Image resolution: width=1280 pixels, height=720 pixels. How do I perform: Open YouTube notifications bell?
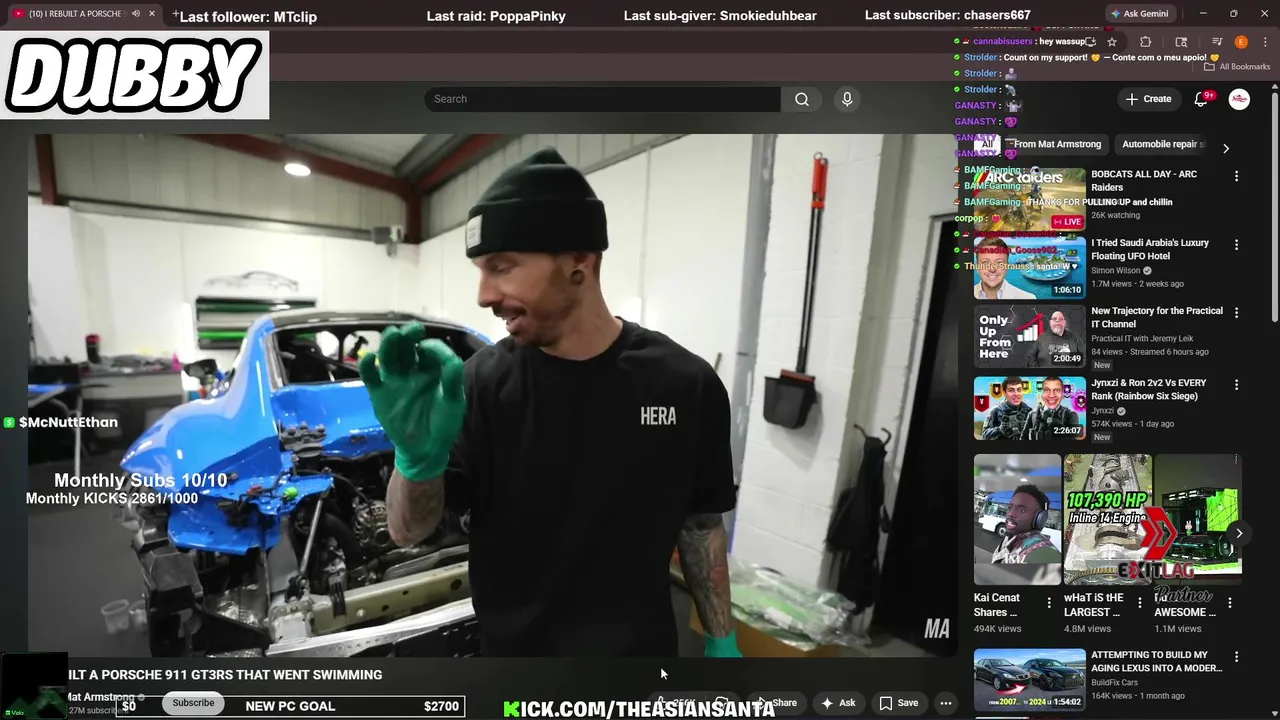pyautogui.click(x=1201, y=99)
